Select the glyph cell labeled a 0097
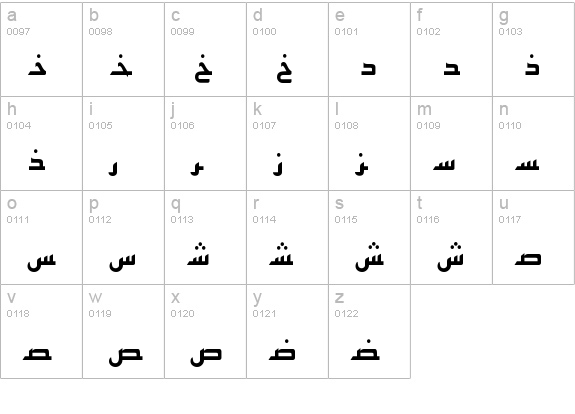Image resolution: width=575 pixels, height=414 pixels. [x=41, y=50]
